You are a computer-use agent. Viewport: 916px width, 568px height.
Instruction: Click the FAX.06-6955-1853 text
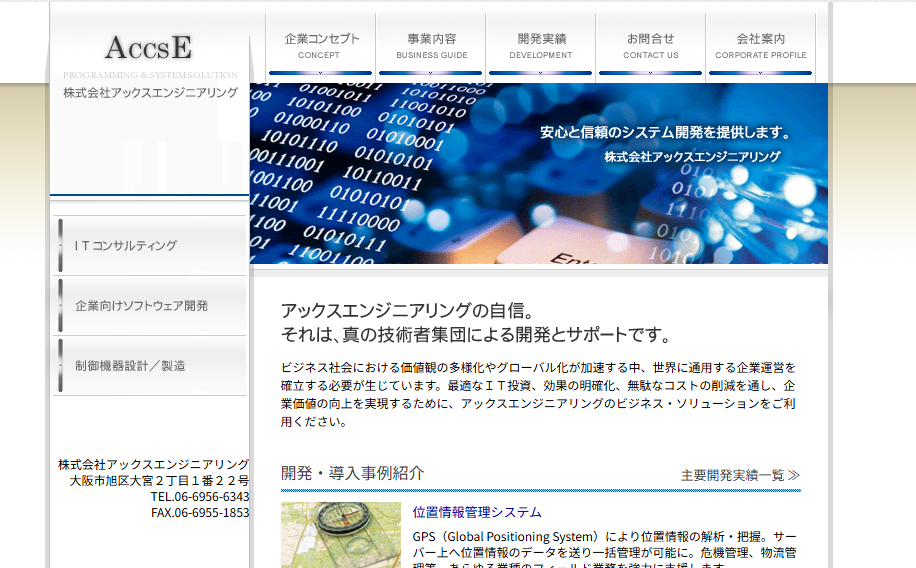[200, 512]
